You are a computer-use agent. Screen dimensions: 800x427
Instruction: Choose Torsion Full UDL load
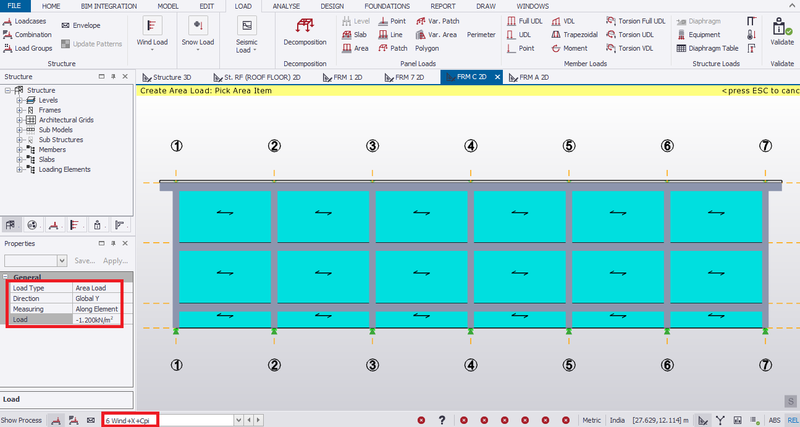coord(636,21)
